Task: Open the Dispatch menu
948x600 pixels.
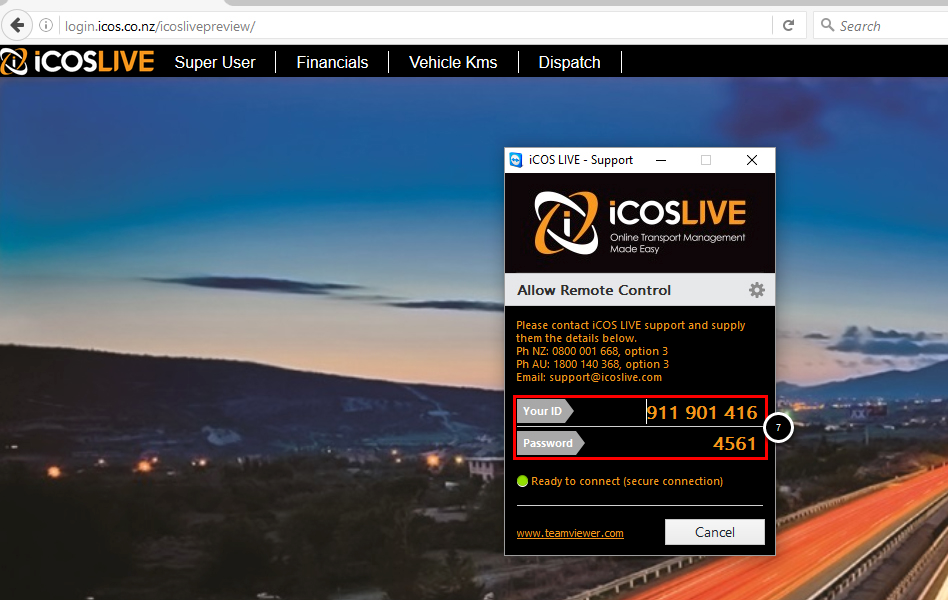Action: coord(570,62)
